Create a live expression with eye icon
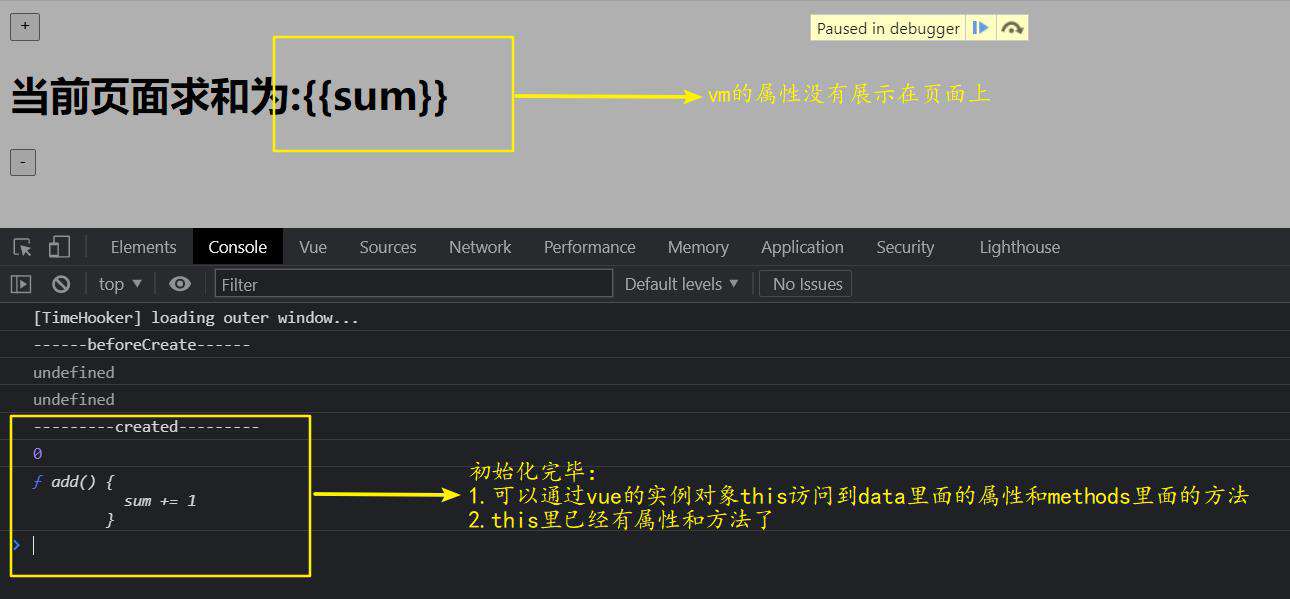The image size is (1290, 599). [180, 284]
